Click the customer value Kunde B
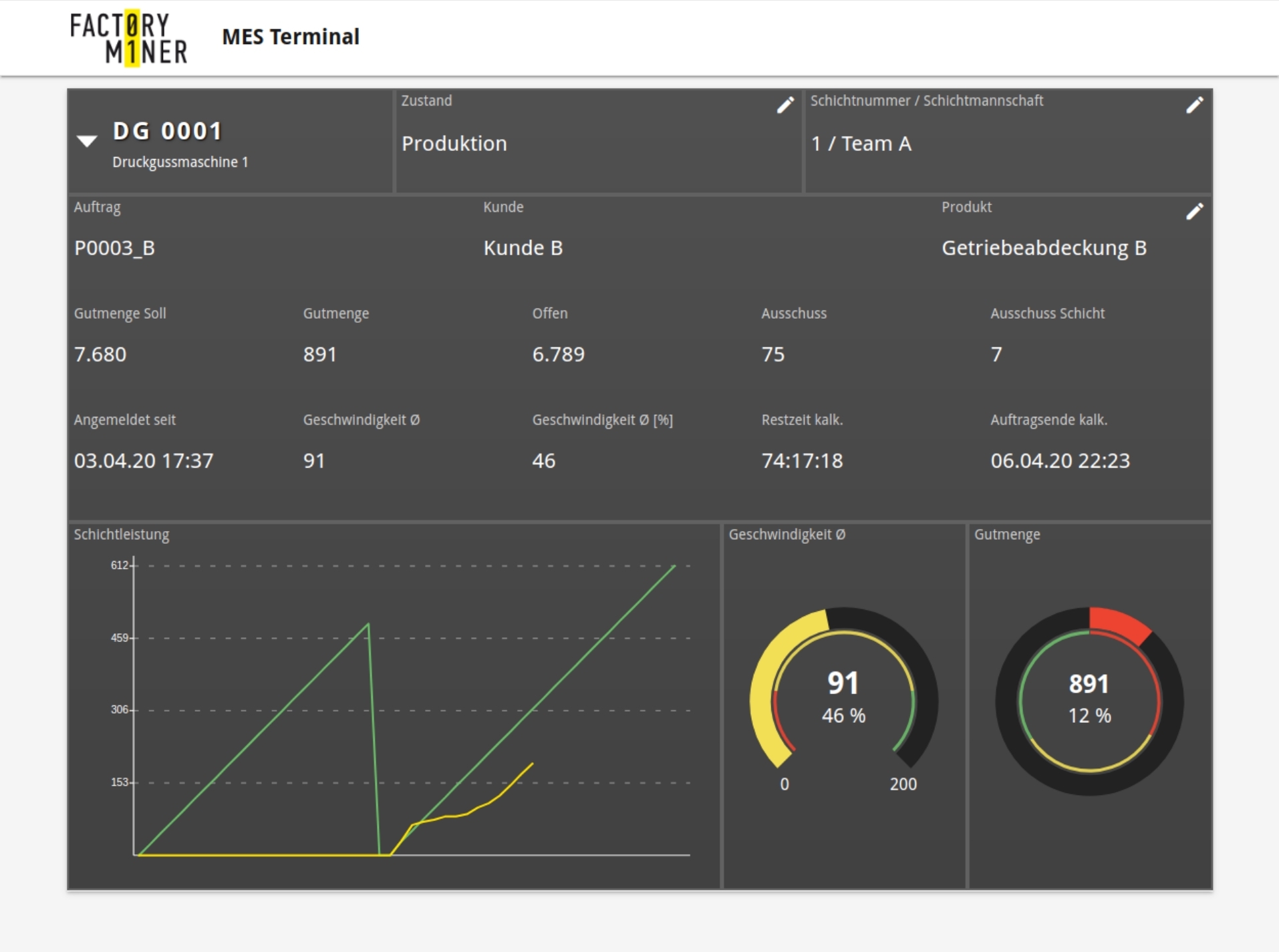This screenshot has height=952, width=1279. pyautogui.click(x=523, y=248)
